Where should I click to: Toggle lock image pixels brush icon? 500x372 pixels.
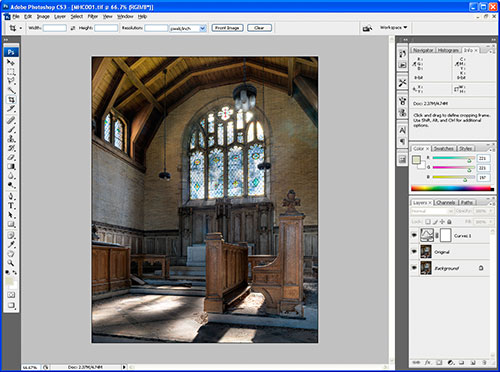pos(435,222)
